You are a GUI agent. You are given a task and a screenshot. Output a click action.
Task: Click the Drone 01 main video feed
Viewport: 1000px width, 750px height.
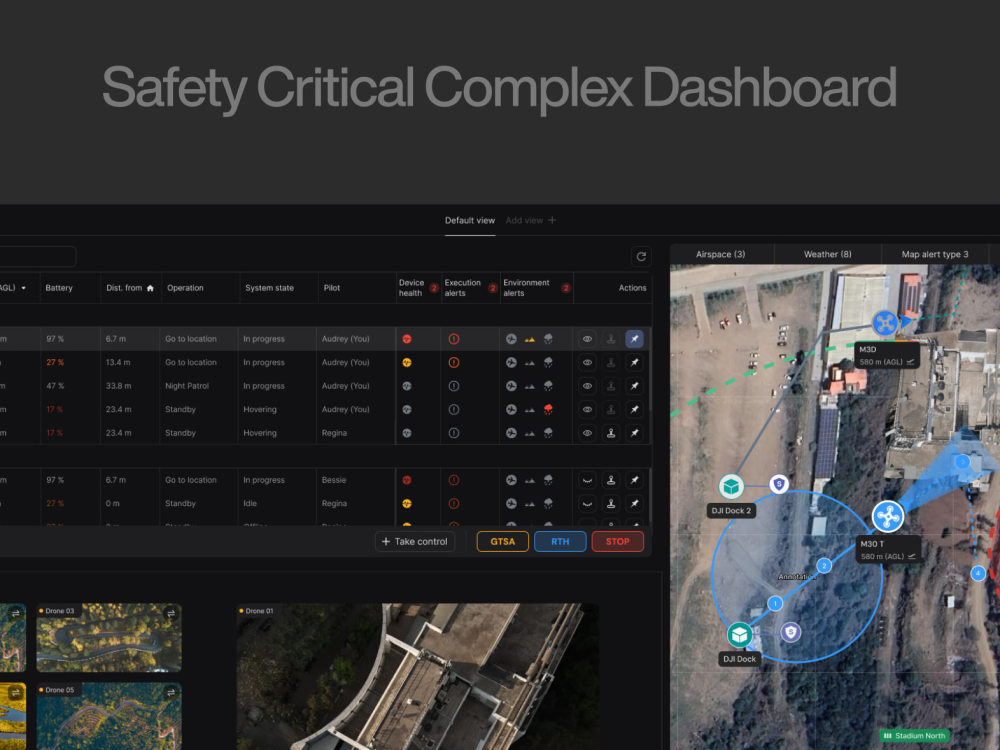point(418,677)
